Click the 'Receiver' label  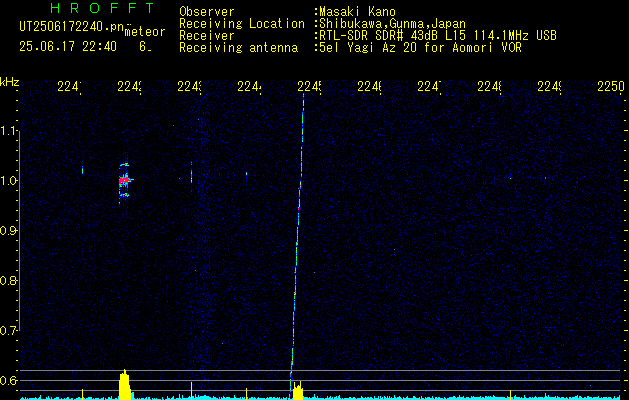[207, 36]
